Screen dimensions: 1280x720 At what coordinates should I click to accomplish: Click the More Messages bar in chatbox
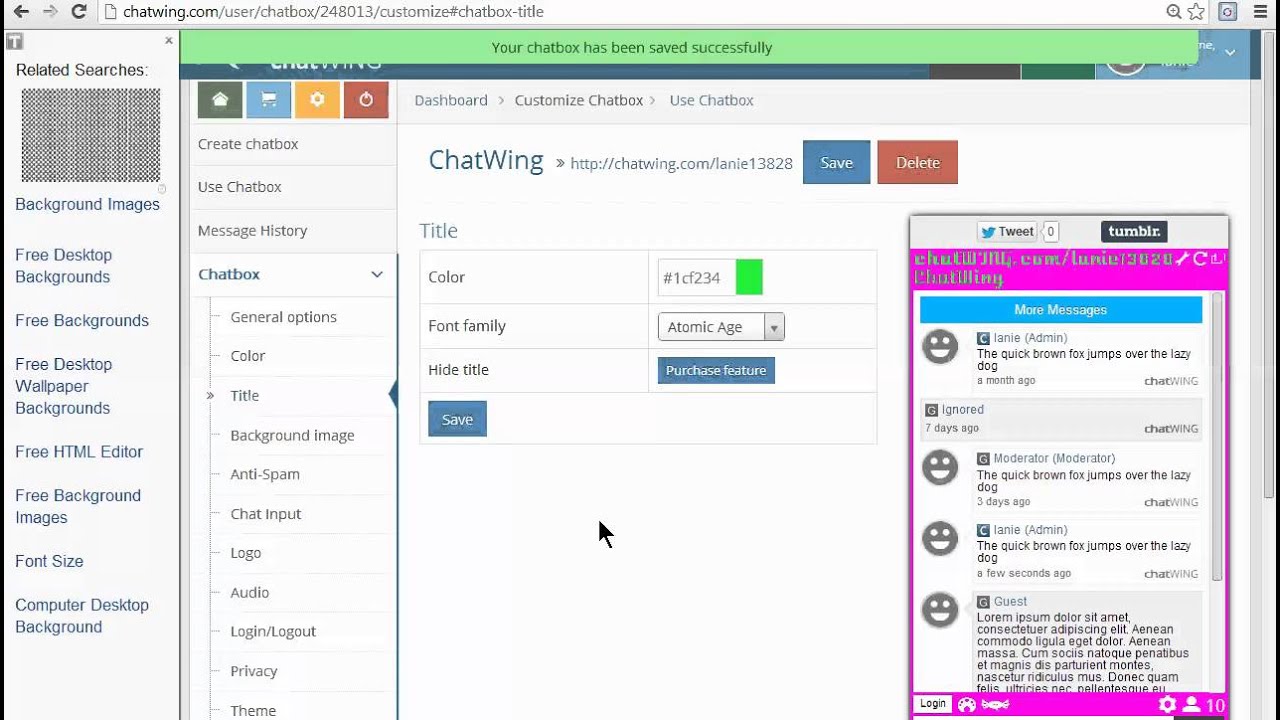(x=1061, y=310)
